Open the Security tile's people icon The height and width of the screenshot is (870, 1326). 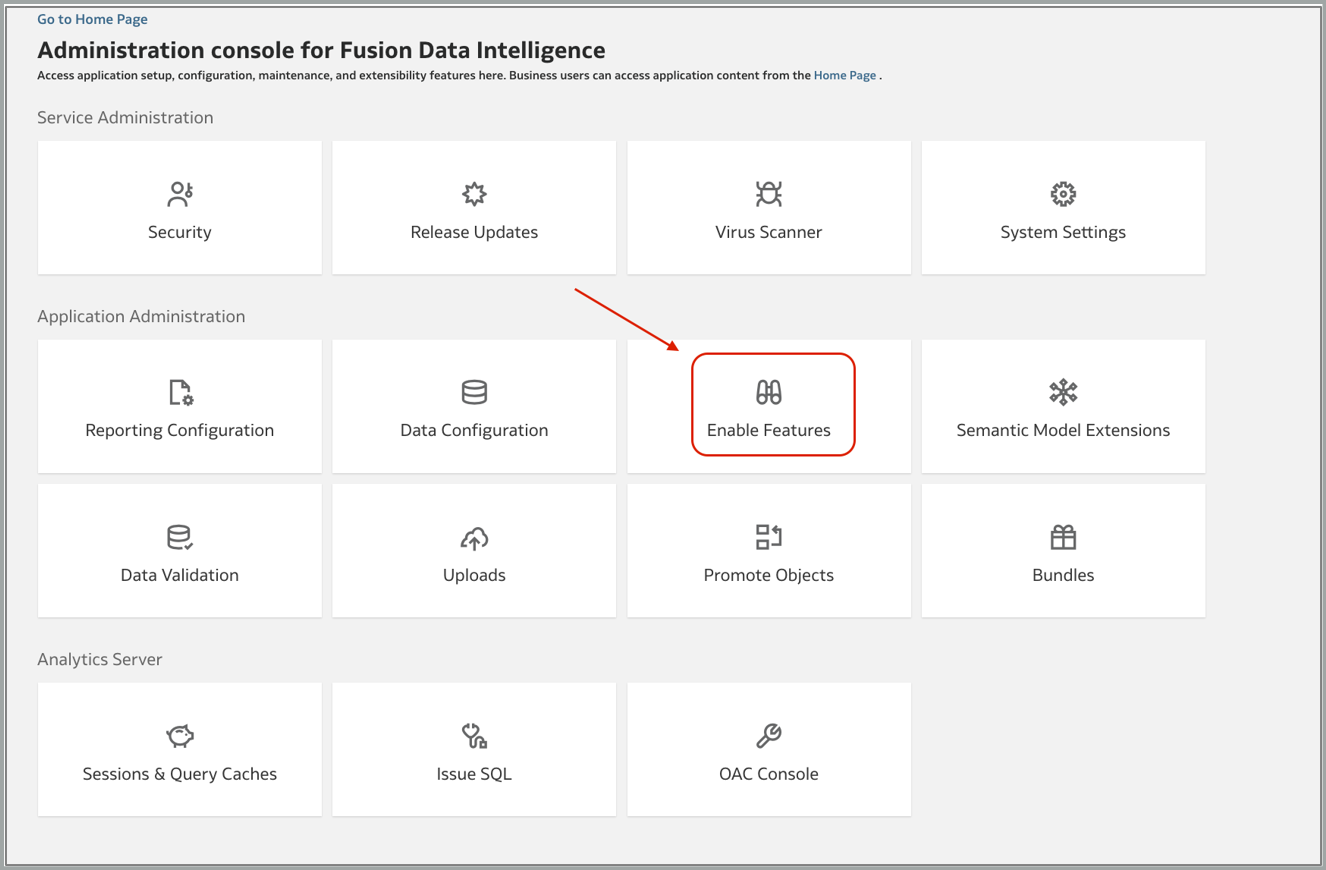179,194
